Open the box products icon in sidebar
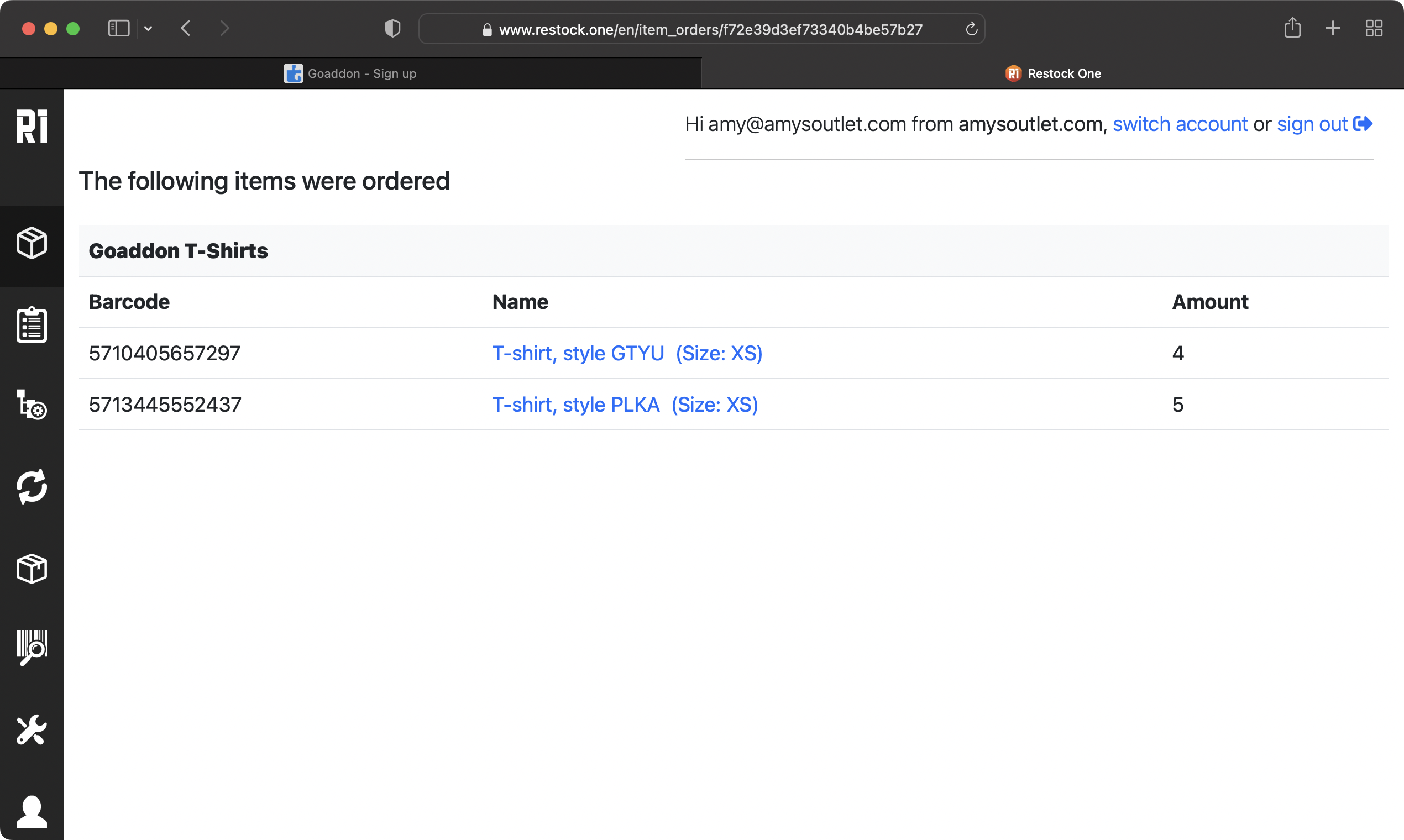This screenshot has height=840, width=1404. point(32,243)
